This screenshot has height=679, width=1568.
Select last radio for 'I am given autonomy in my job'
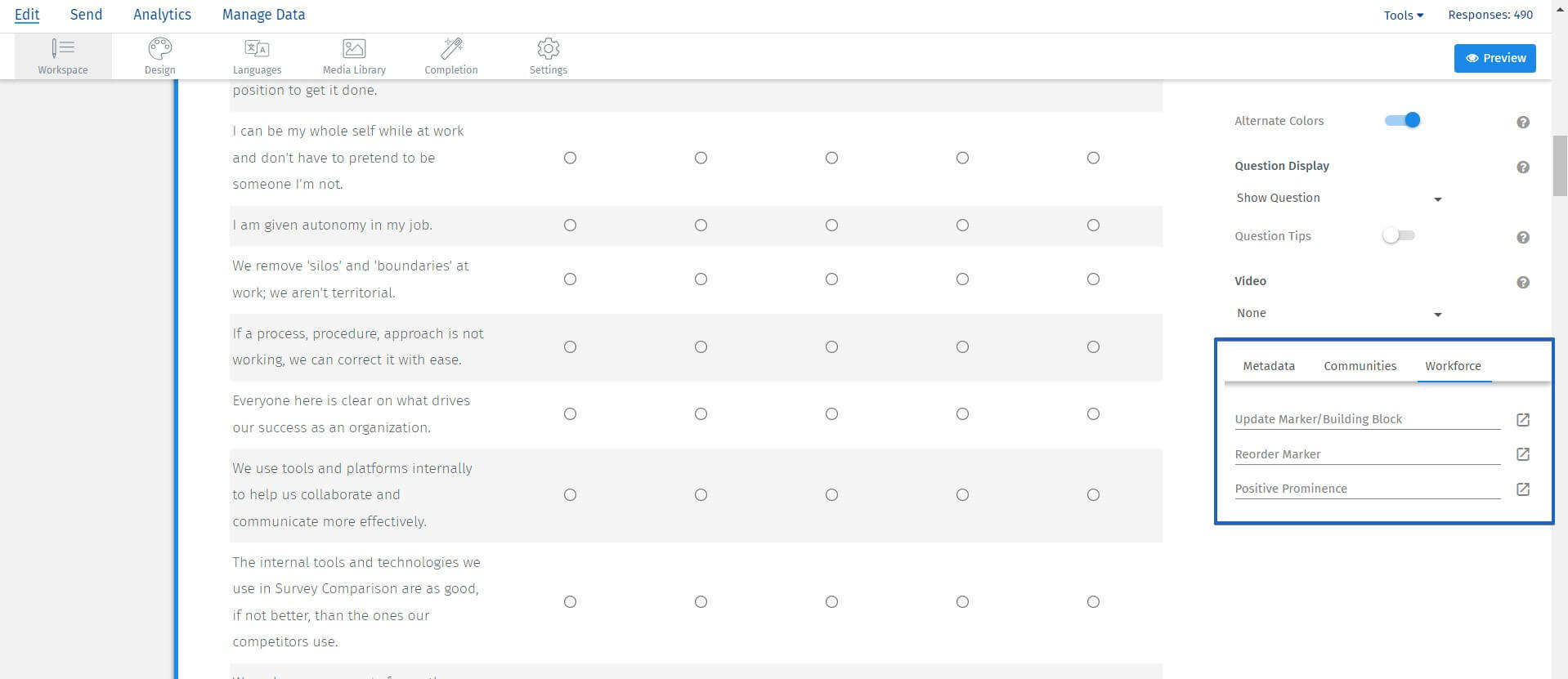[1093, 225]
